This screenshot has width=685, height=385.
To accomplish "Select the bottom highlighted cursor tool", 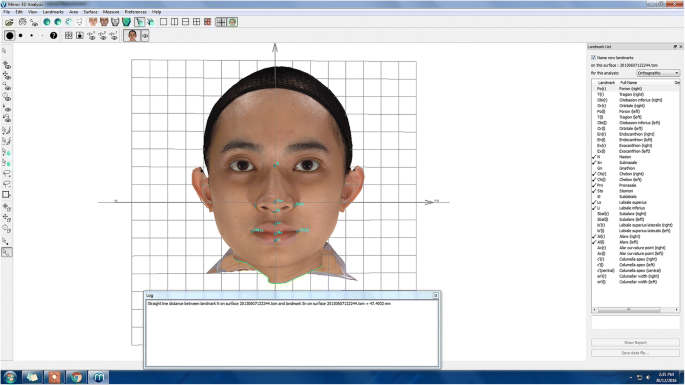I will tap(7, 252).
